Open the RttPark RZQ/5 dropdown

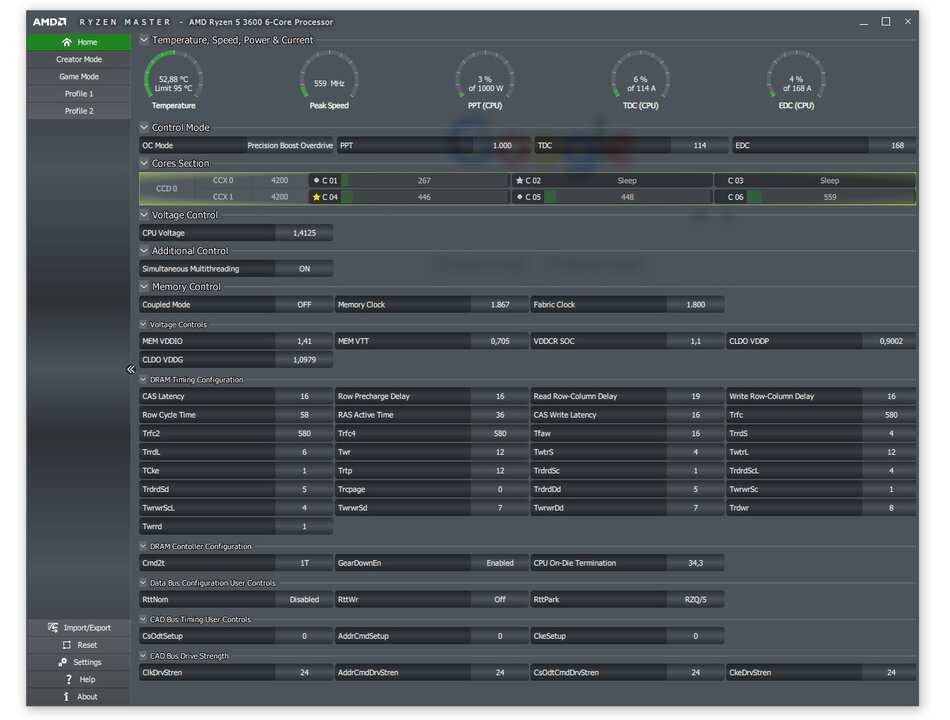coord(696,599)
